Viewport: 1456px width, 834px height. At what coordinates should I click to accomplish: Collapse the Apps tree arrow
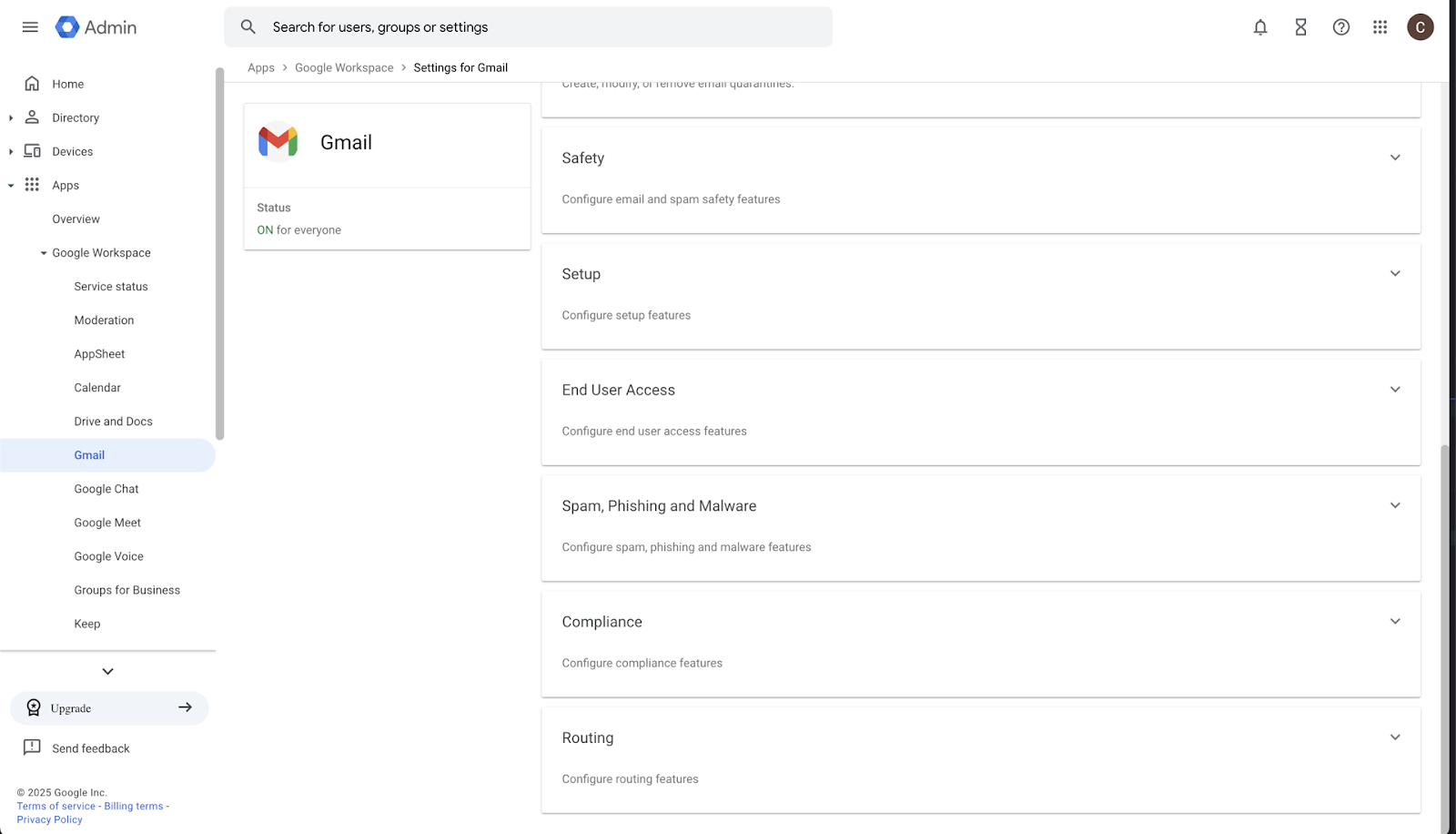(x=11, y=185)
